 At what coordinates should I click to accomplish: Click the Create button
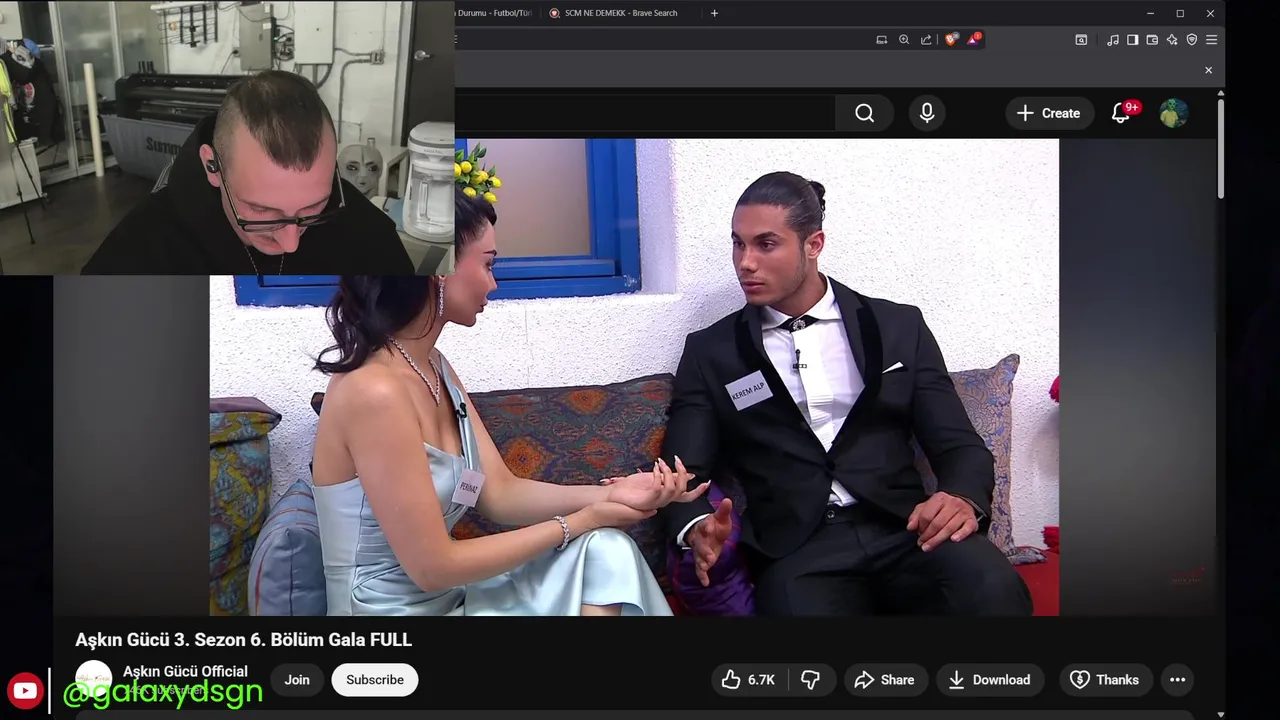(1048, 113)
